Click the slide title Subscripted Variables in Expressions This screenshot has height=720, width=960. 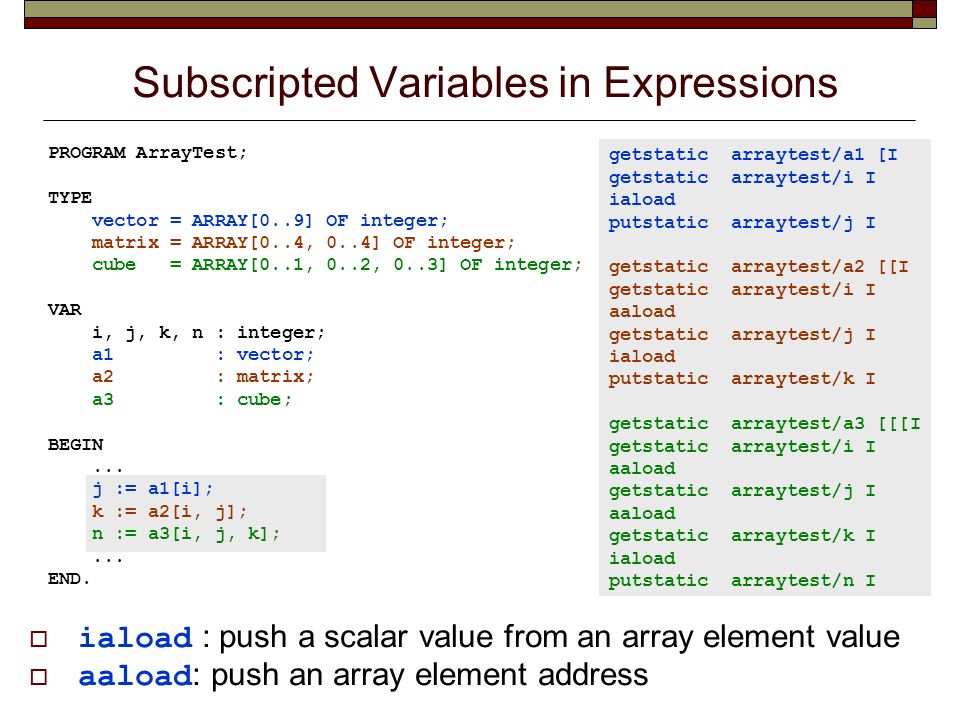pos(485,84)
